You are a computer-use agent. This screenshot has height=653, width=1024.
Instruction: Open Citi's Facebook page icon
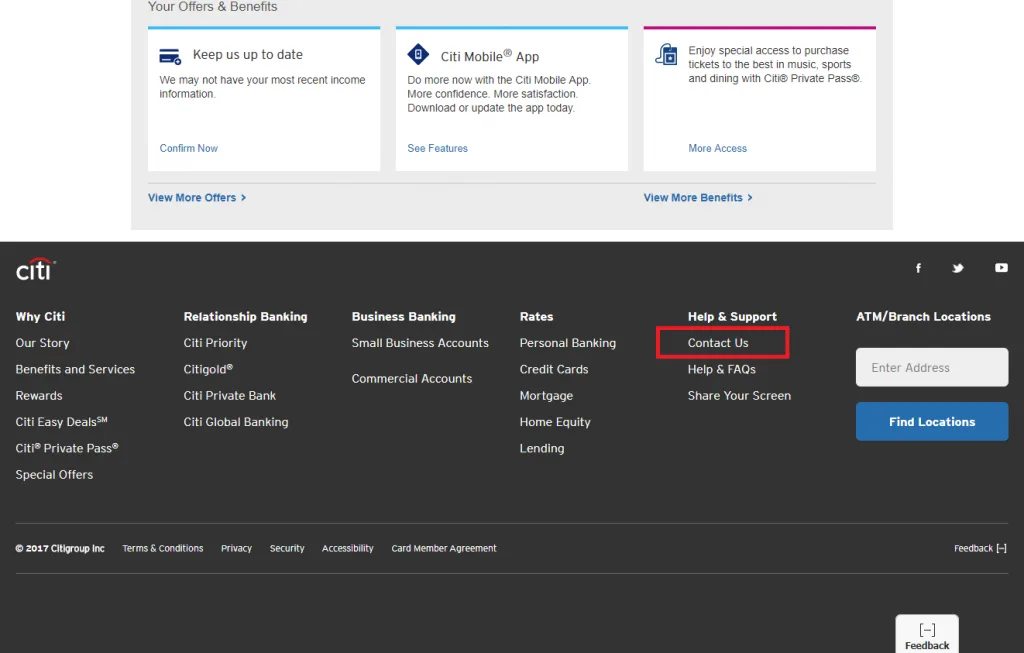tap(918, 268)
